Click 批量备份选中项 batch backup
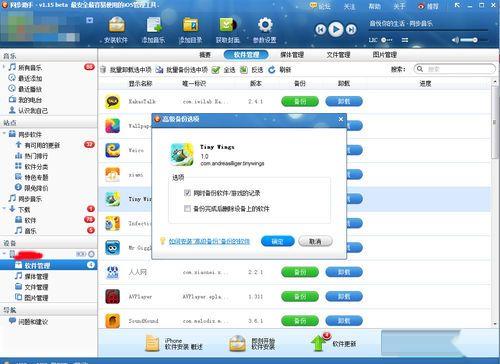 point(182,70)
